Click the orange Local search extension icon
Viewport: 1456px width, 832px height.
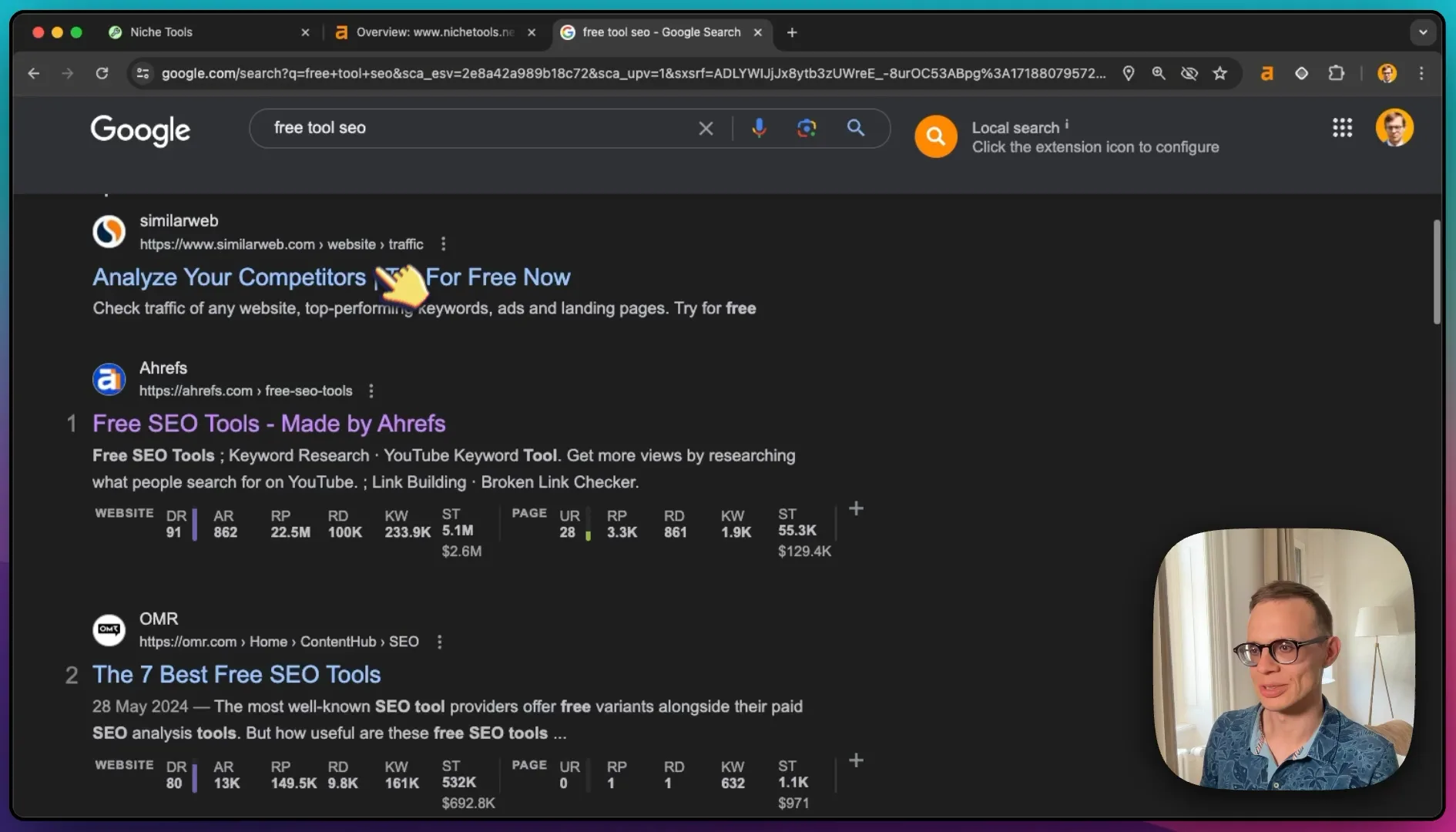[x=935, y=136]
